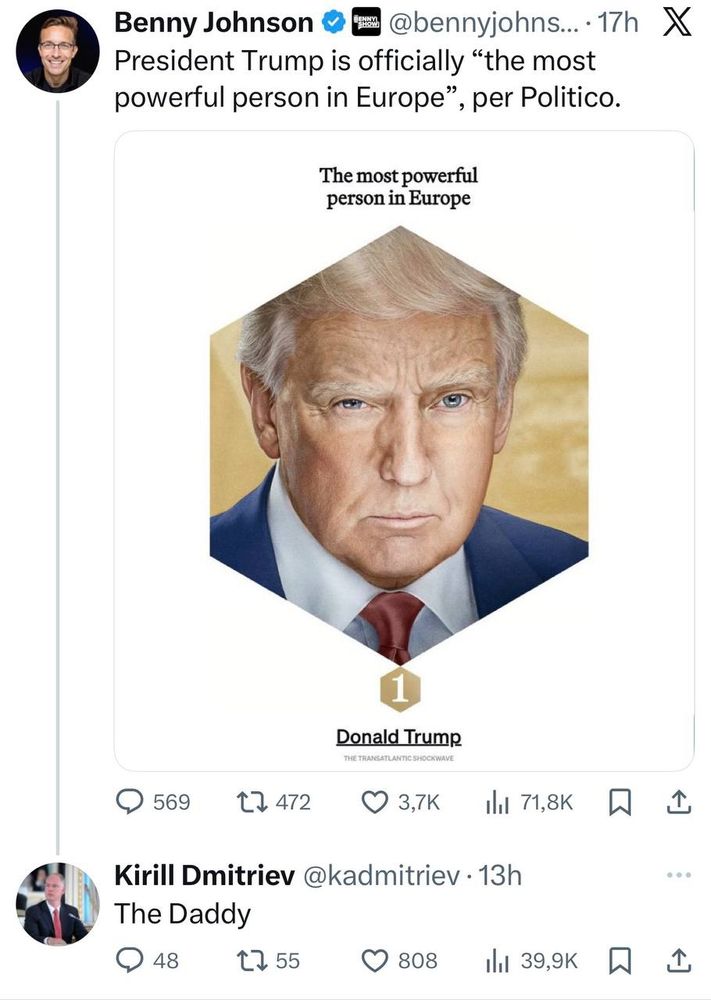711x1000 pixels.
Task: Repost Kirill Dmitriev's reply
Action: coord(246,960)
